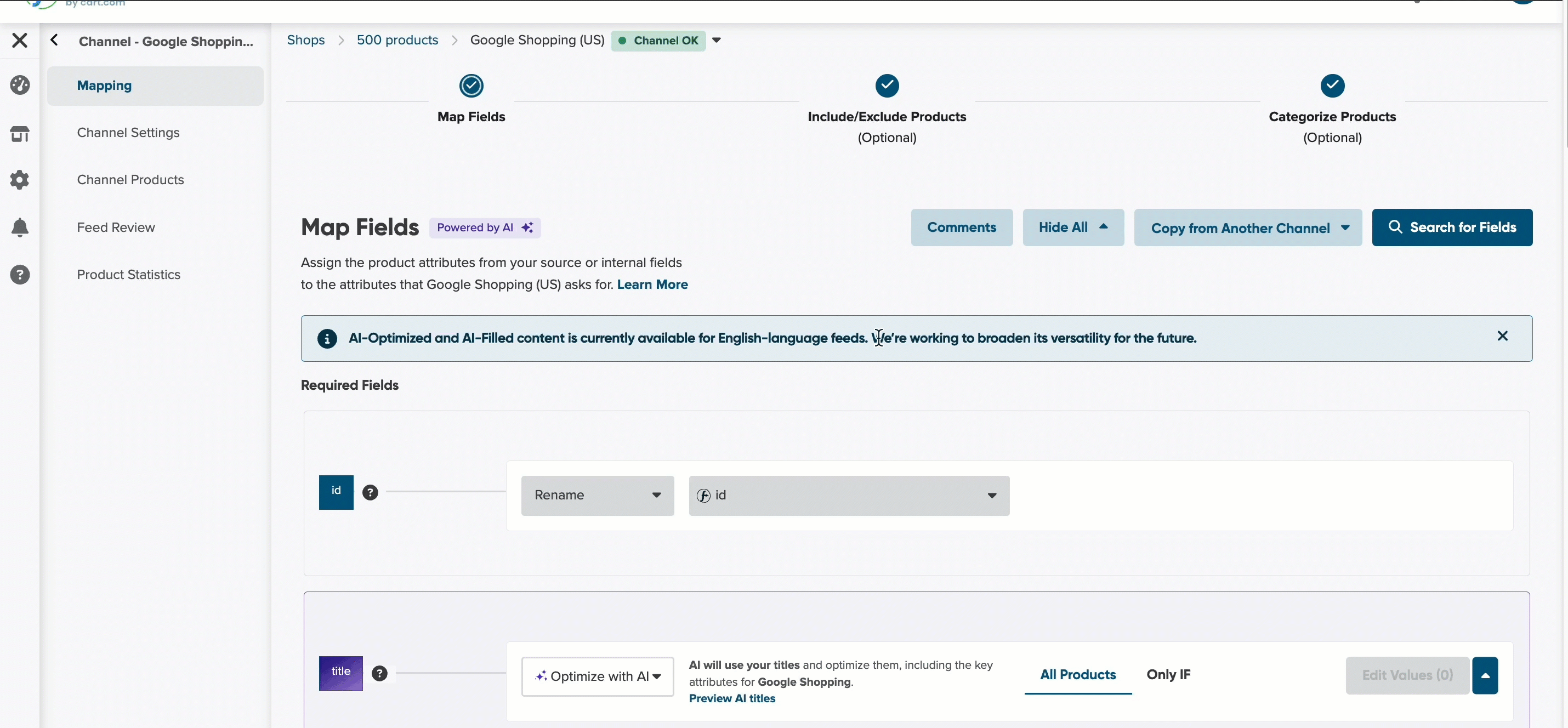The image size is (1568, 728).
Task: Navigate to 500 products breadcrumb
Action: coord(397,40)
